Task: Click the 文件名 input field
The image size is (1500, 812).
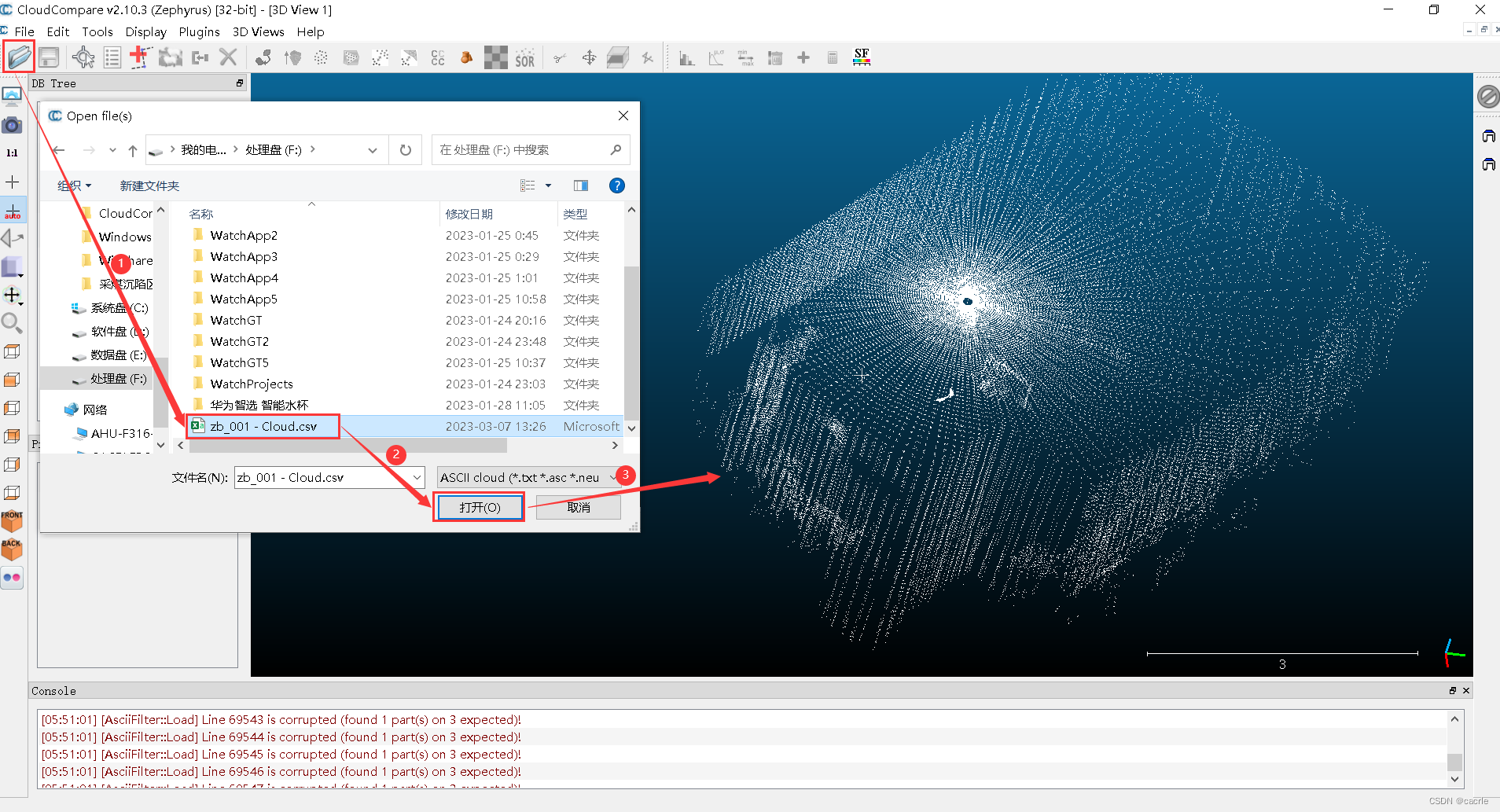Action: click(x=322, y=477)
